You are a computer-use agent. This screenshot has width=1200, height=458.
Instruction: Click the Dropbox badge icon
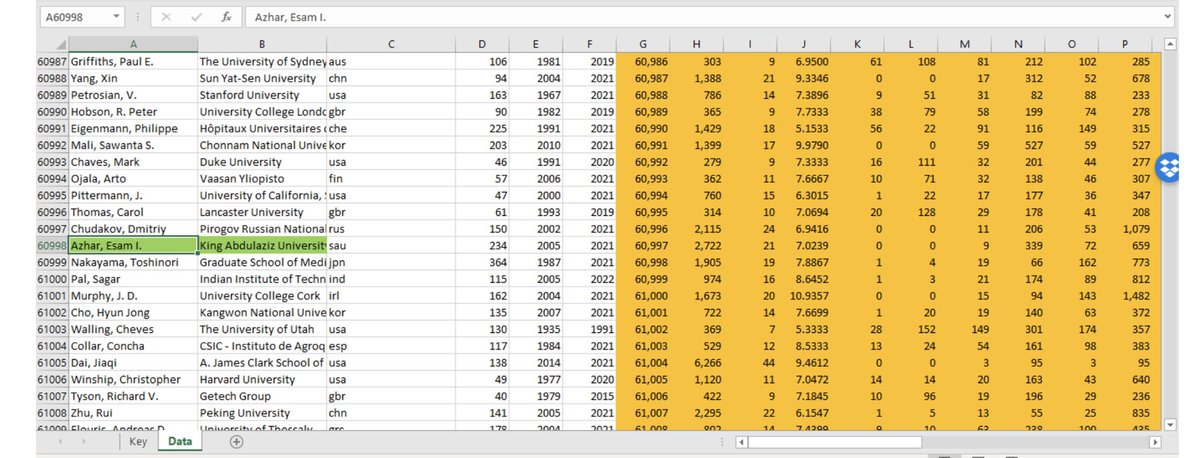pos(1169,169)
